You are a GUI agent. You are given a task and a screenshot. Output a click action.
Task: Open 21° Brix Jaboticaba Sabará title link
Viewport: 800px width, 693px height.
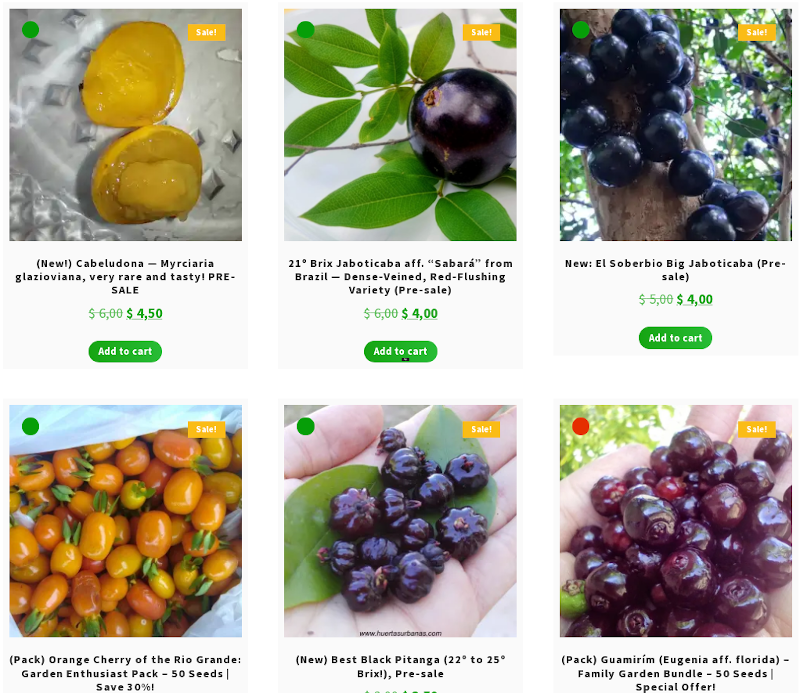coord(401,277)
